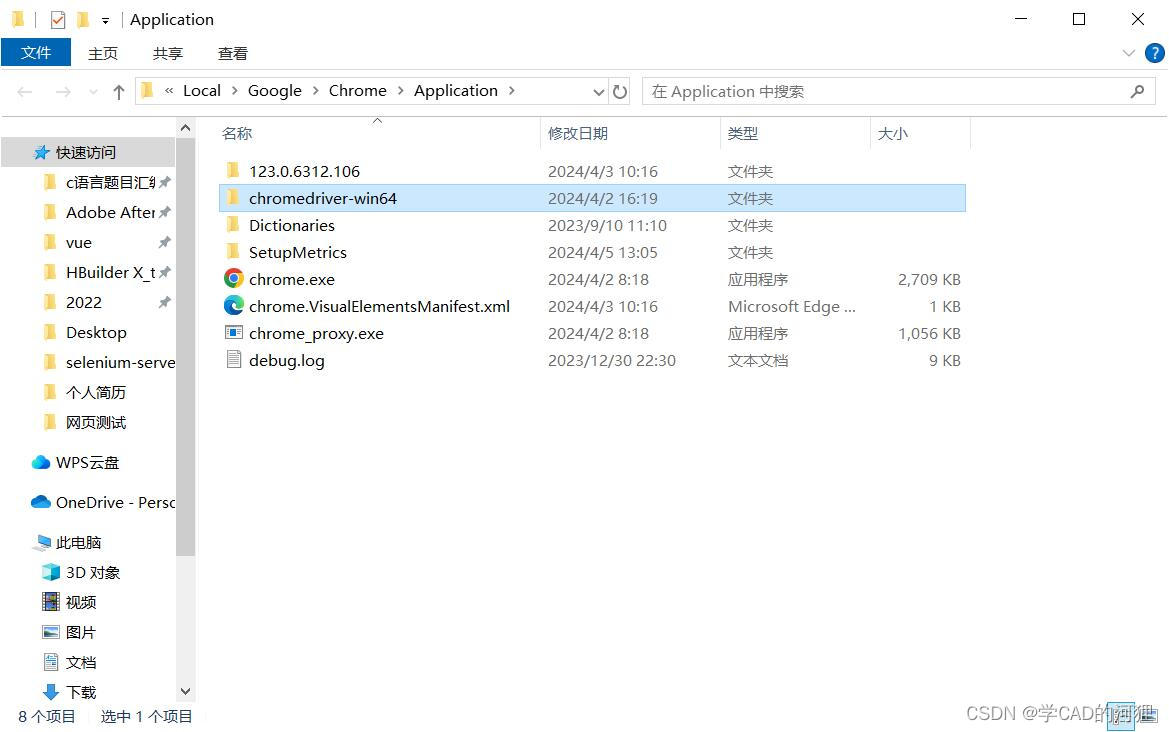Switch to the 查看 ribbon tab
This screenshot has height=732, width=1169.
click(232, 53)
